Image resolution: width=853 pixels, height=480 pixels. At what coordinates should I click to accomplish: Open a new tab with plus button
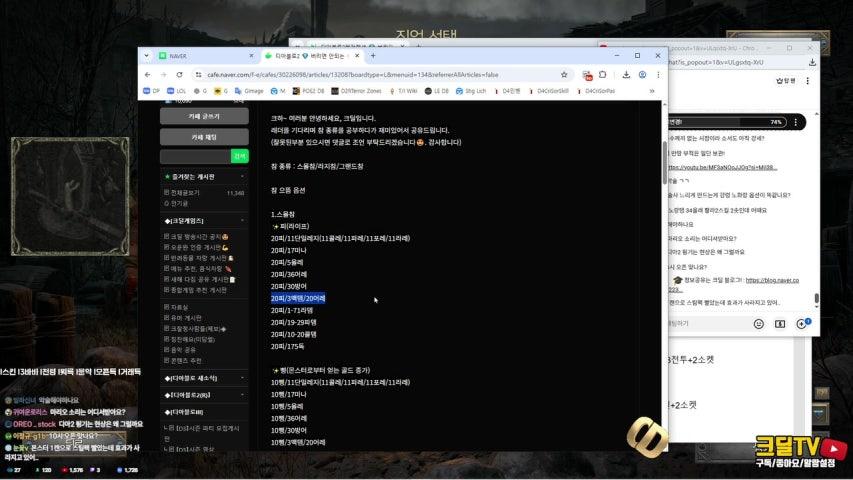(373, 56)
